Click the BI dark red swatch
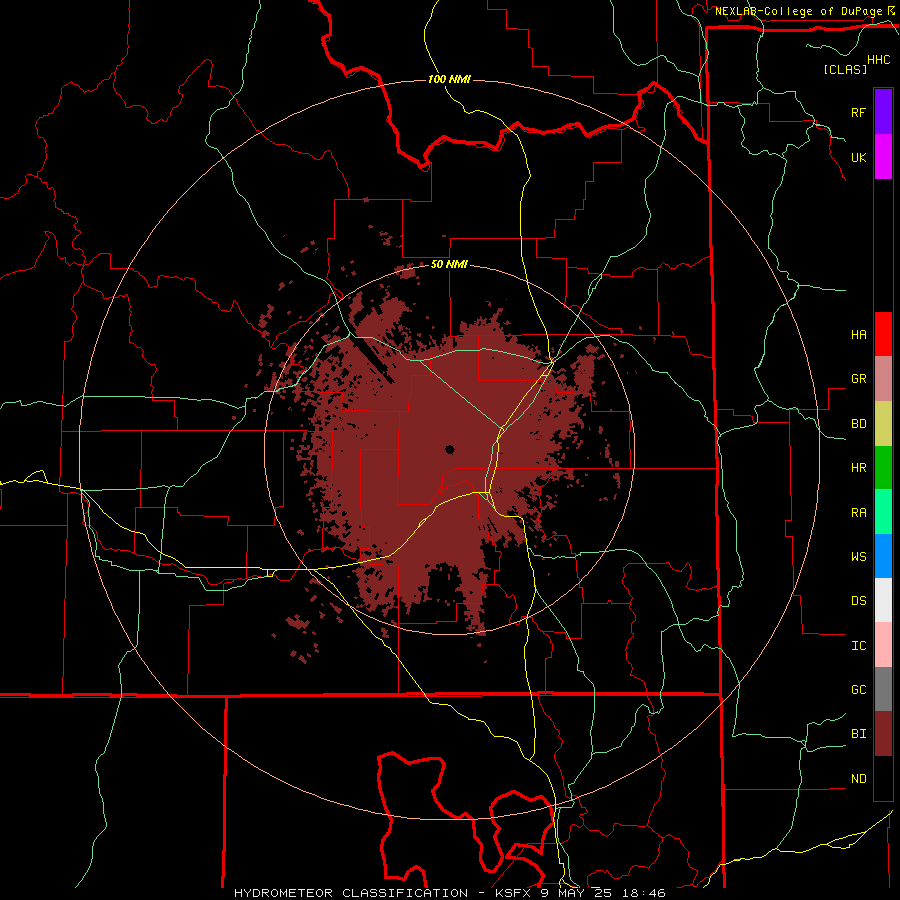Image resolution: width=900 pixels, height=900 pixels. tap(883, 734)
